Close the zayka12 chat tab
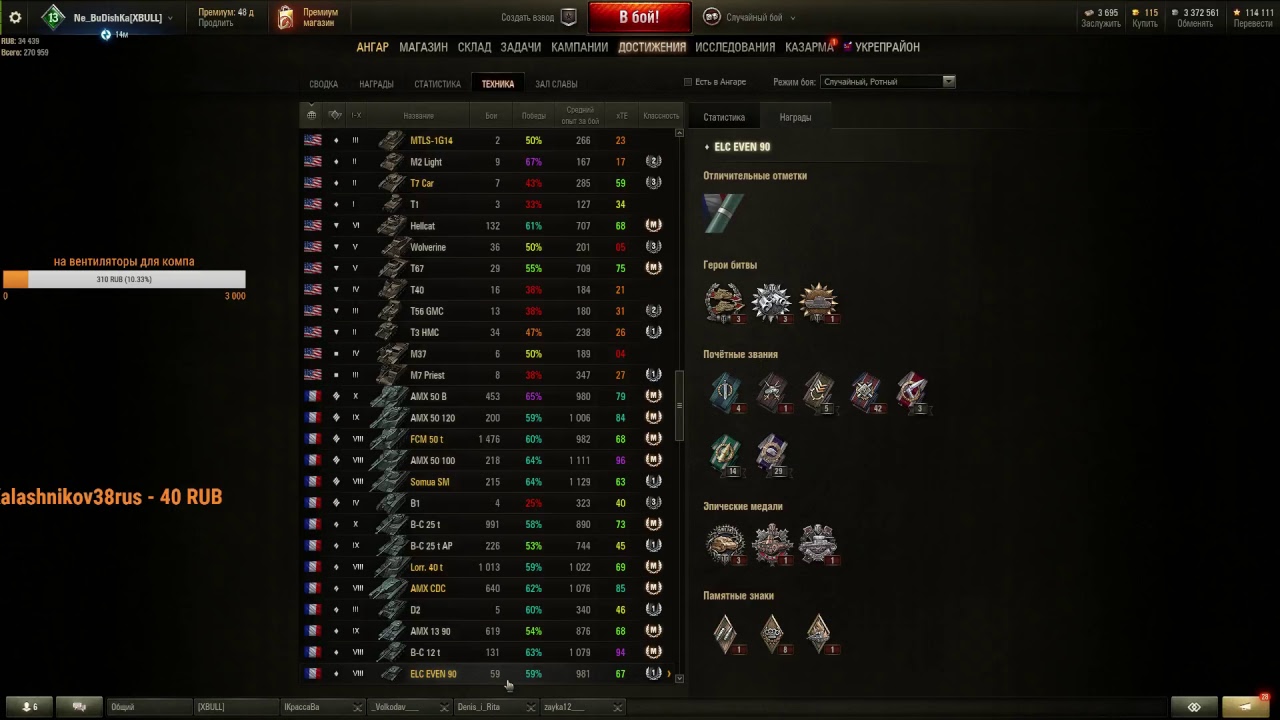 coord(617,707)
